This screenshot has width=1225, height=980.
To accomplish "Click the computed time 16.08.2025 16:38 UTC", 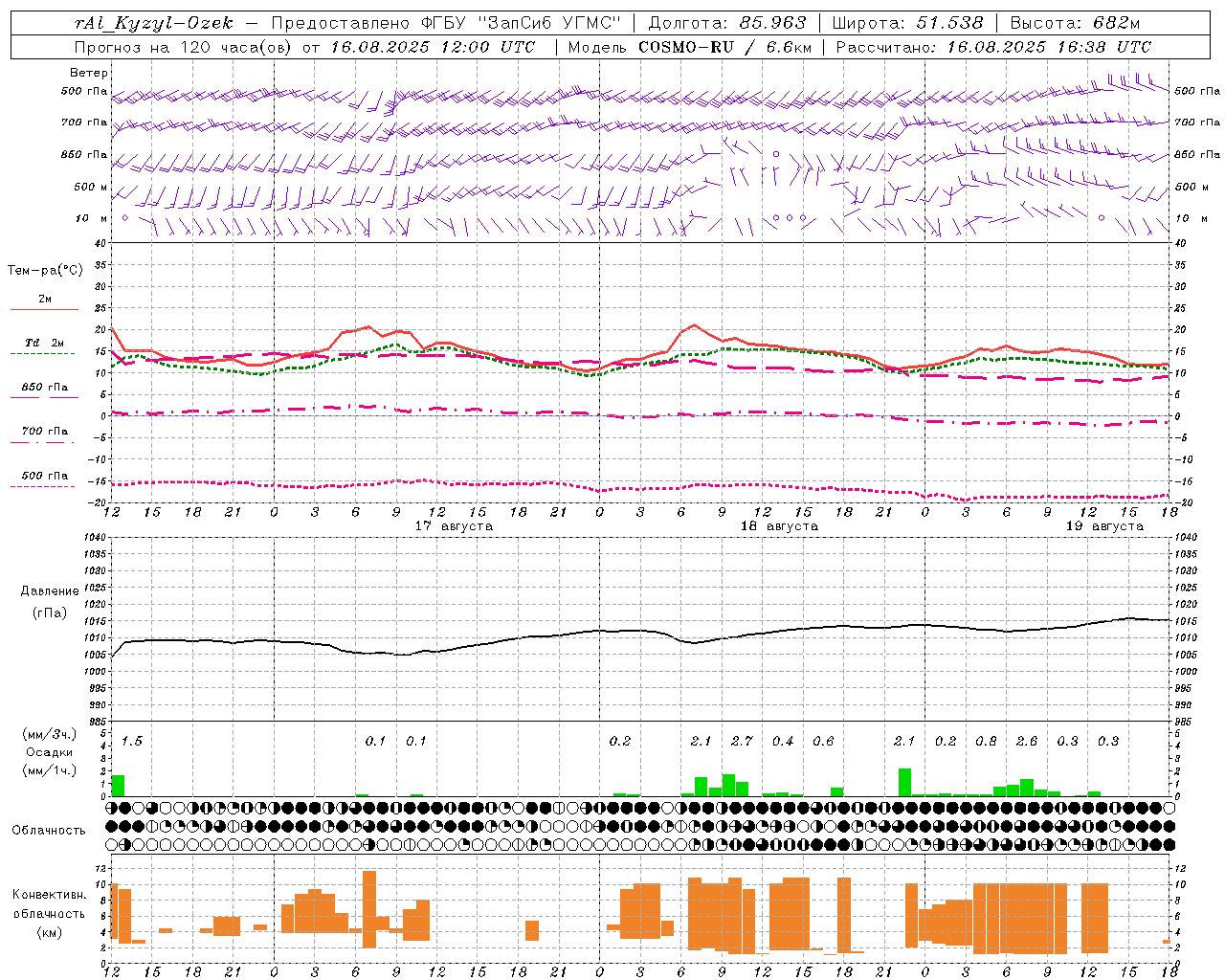I will pos(1049,47).
